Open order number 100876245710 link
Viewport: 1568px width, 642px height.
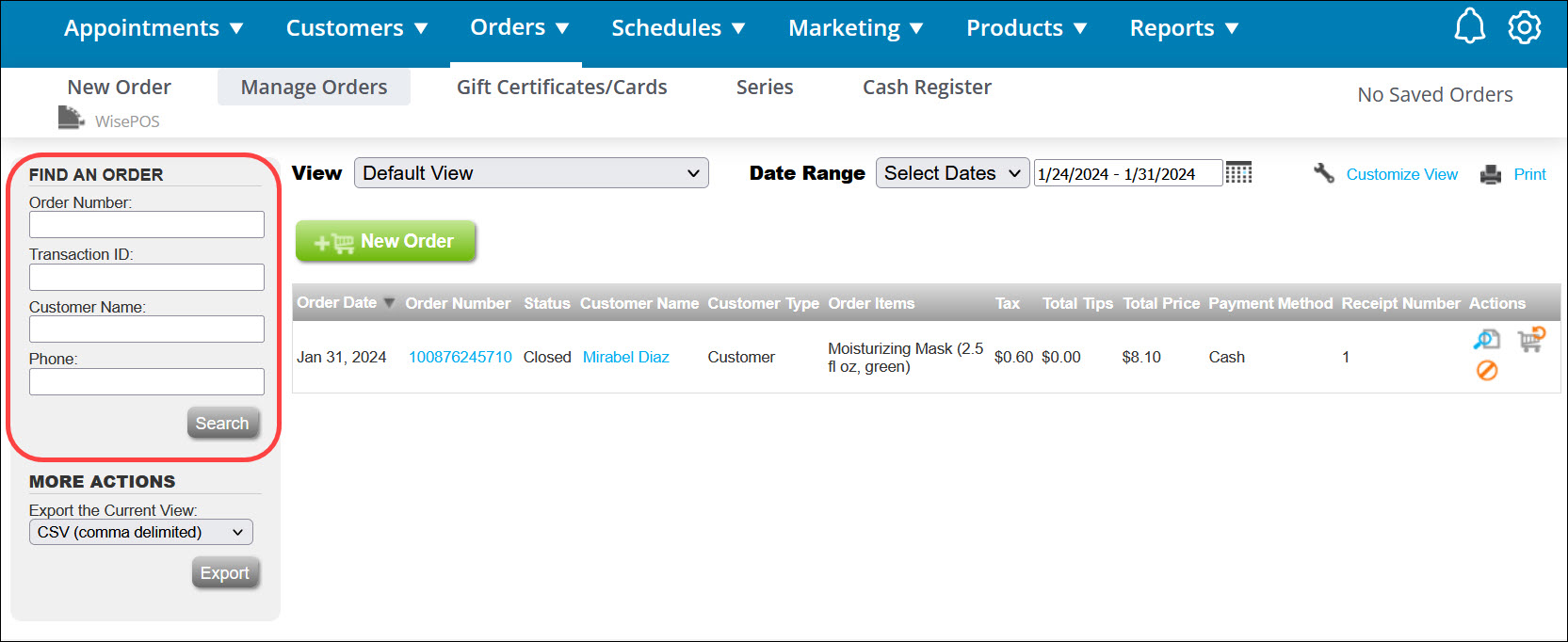(460, 358)
